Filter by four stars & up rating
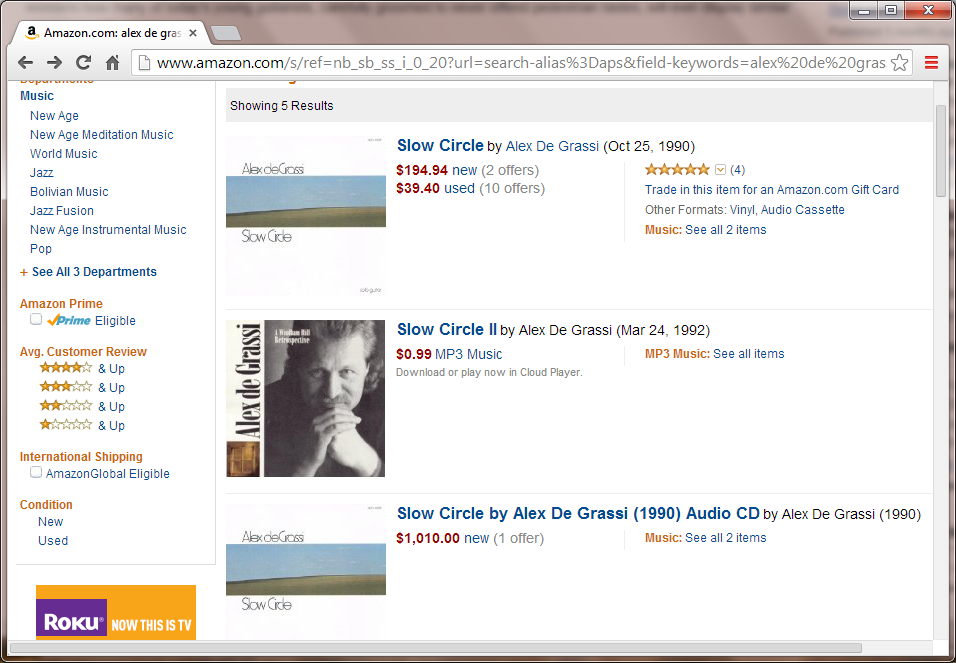Screen dimensions: 956x663 81,369
